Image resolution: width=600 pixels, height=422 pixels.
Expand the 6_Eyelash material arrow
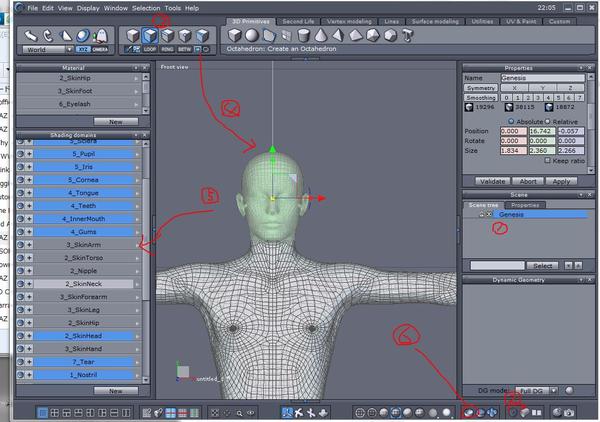(137, 104)
